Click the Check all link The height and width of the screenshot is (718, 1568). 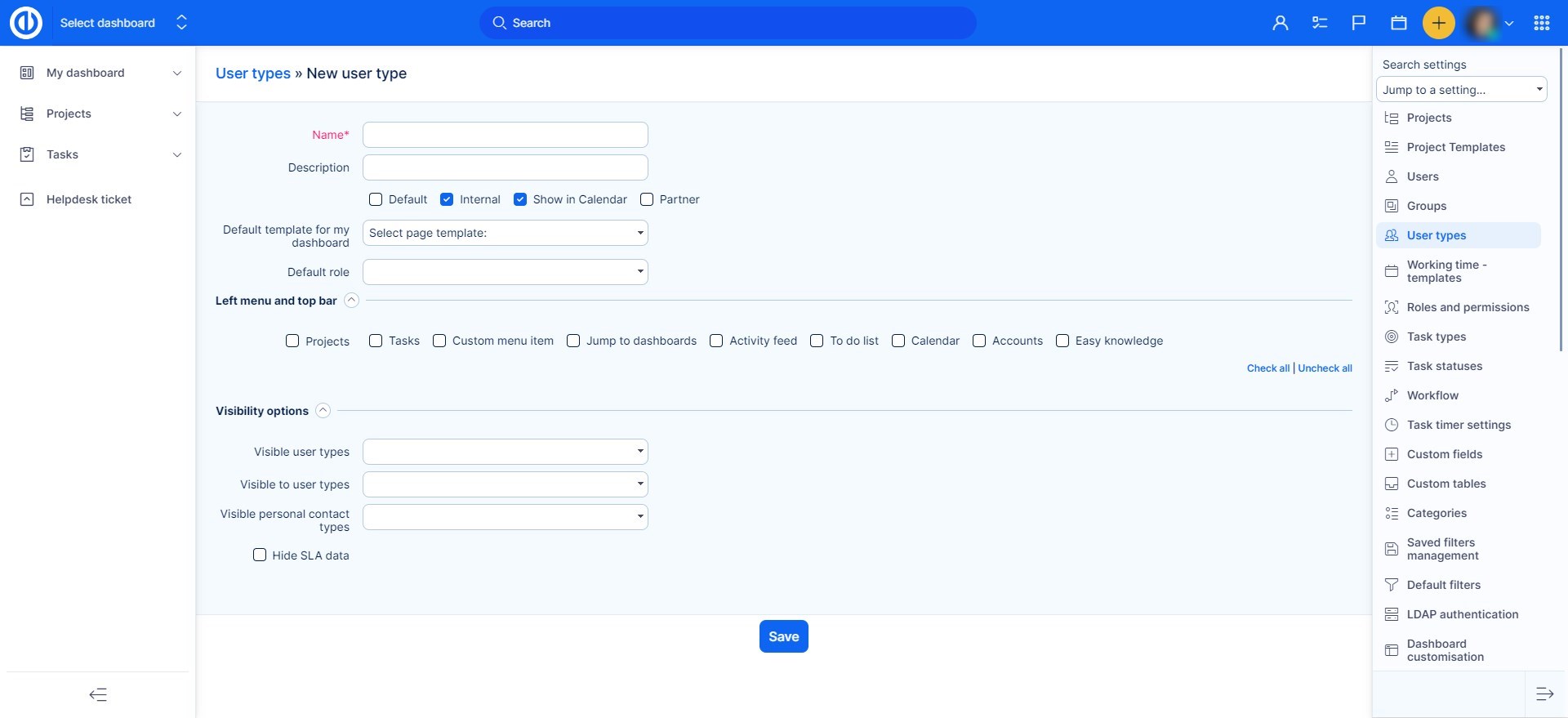click(x=1267, y=368)
